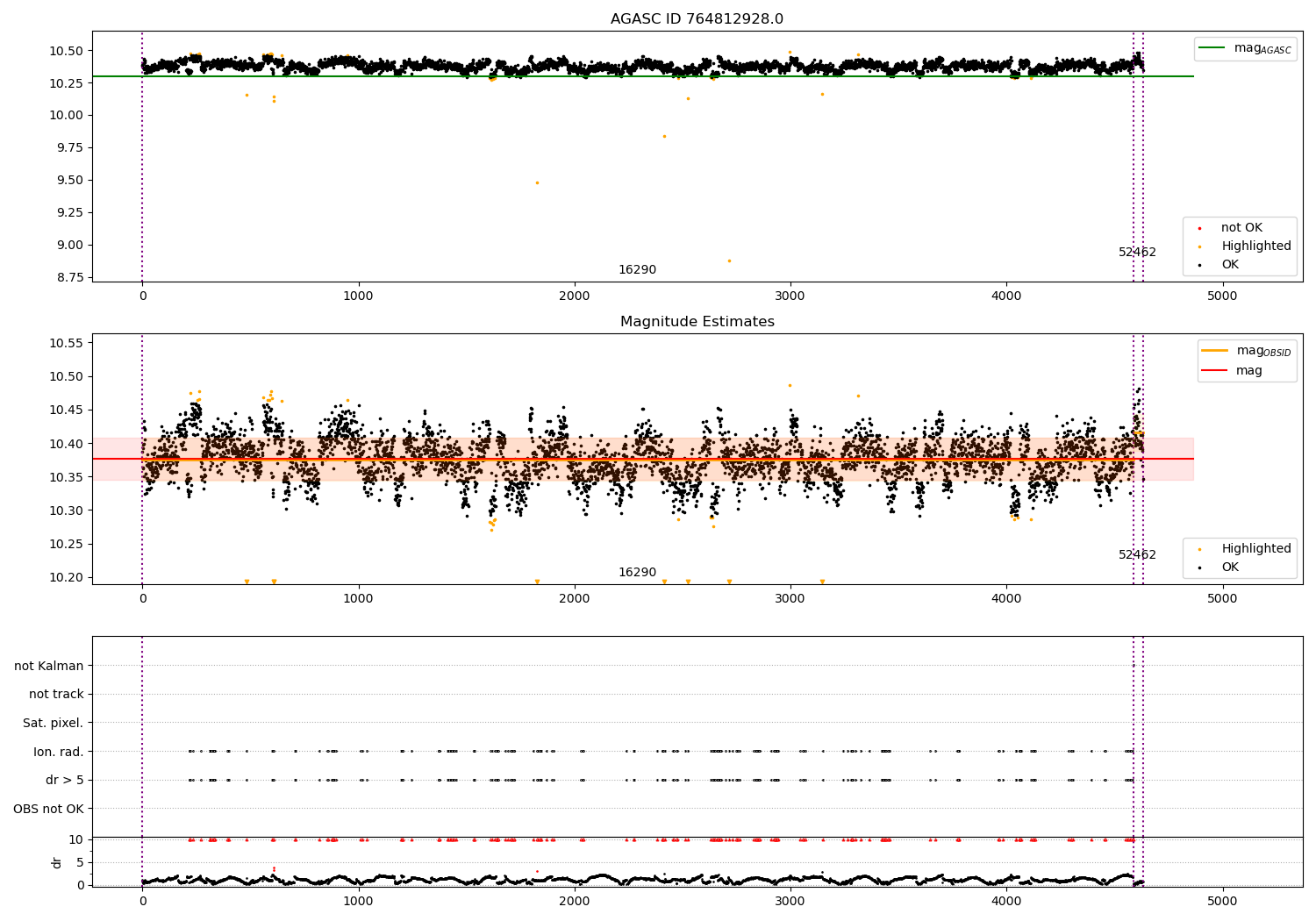Click the lowest orange outlier point near 8.87

729,261
